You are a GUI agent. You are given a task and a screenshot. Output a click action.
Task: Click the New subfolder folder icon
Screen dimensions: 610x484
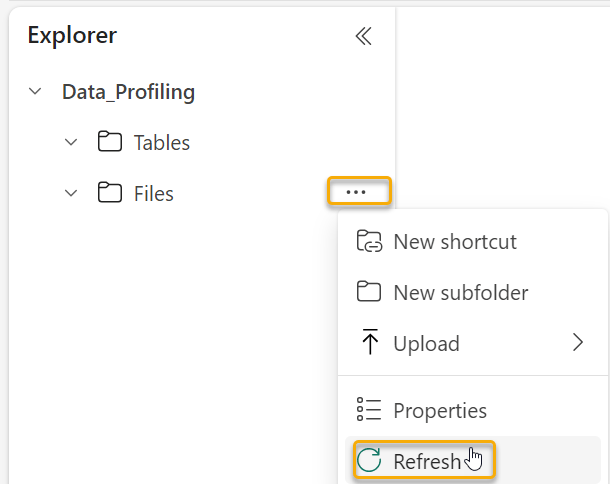369,292
